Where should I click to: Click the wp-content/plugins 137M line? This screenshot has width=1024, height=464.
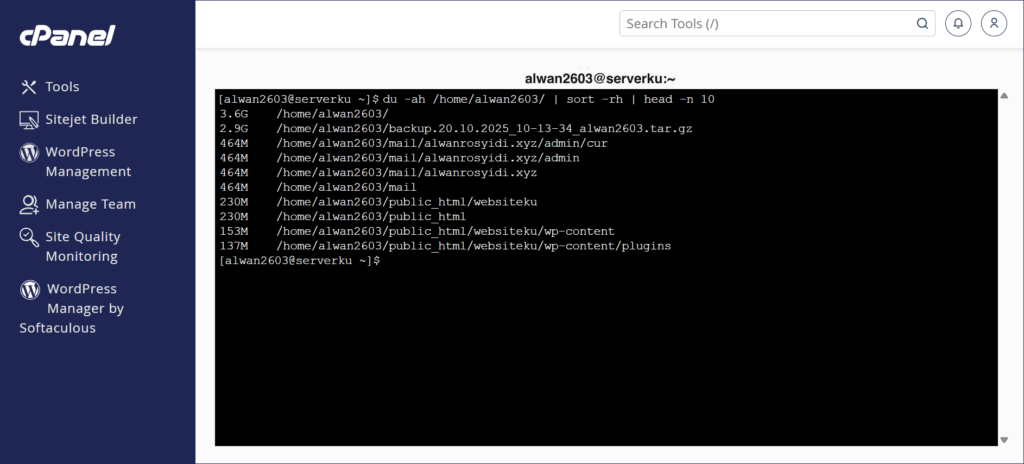445,247
